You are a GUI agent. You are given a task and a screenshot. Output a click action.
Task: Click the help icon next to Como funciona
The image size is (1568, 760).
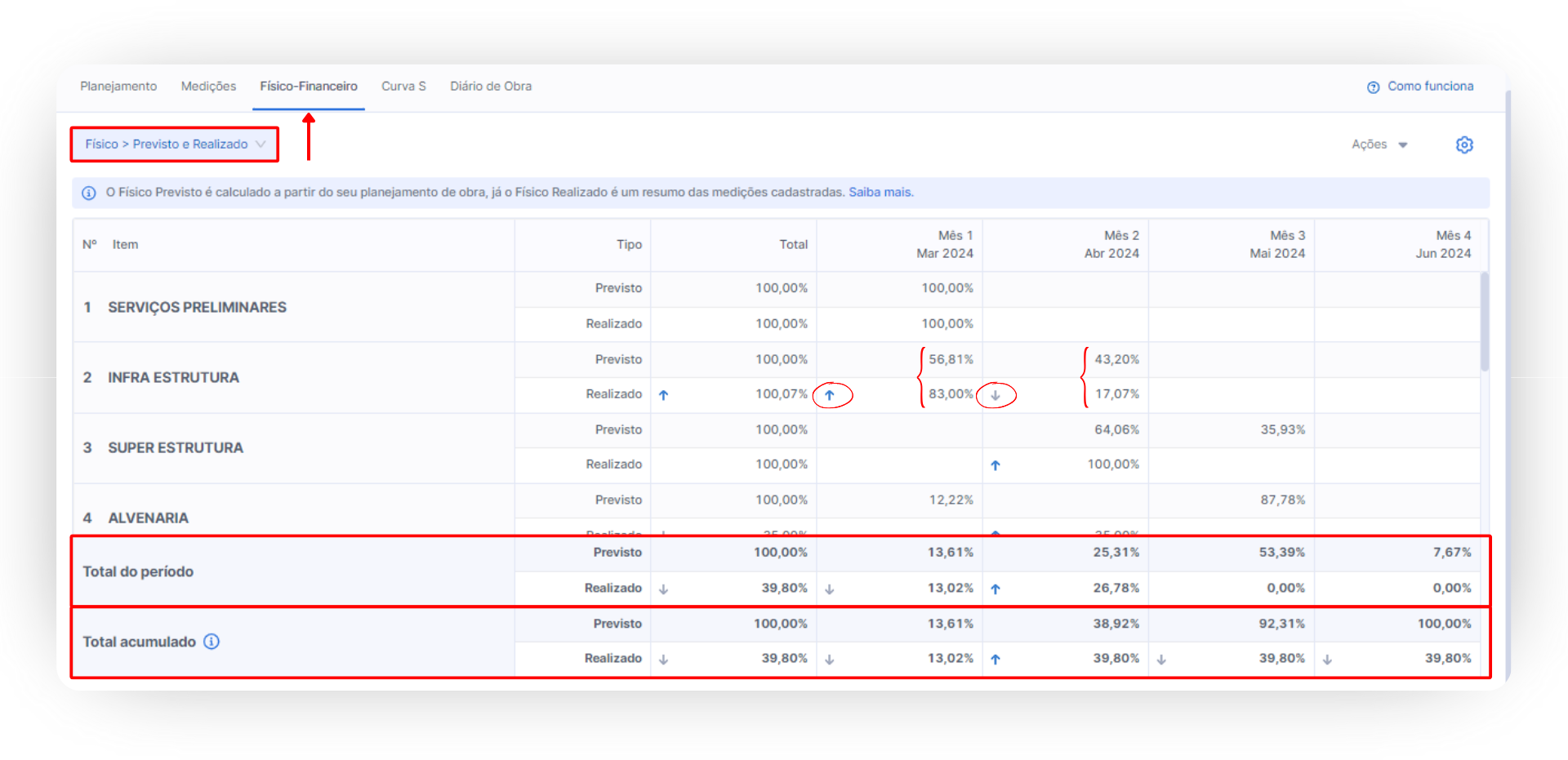click(1373, 87)
